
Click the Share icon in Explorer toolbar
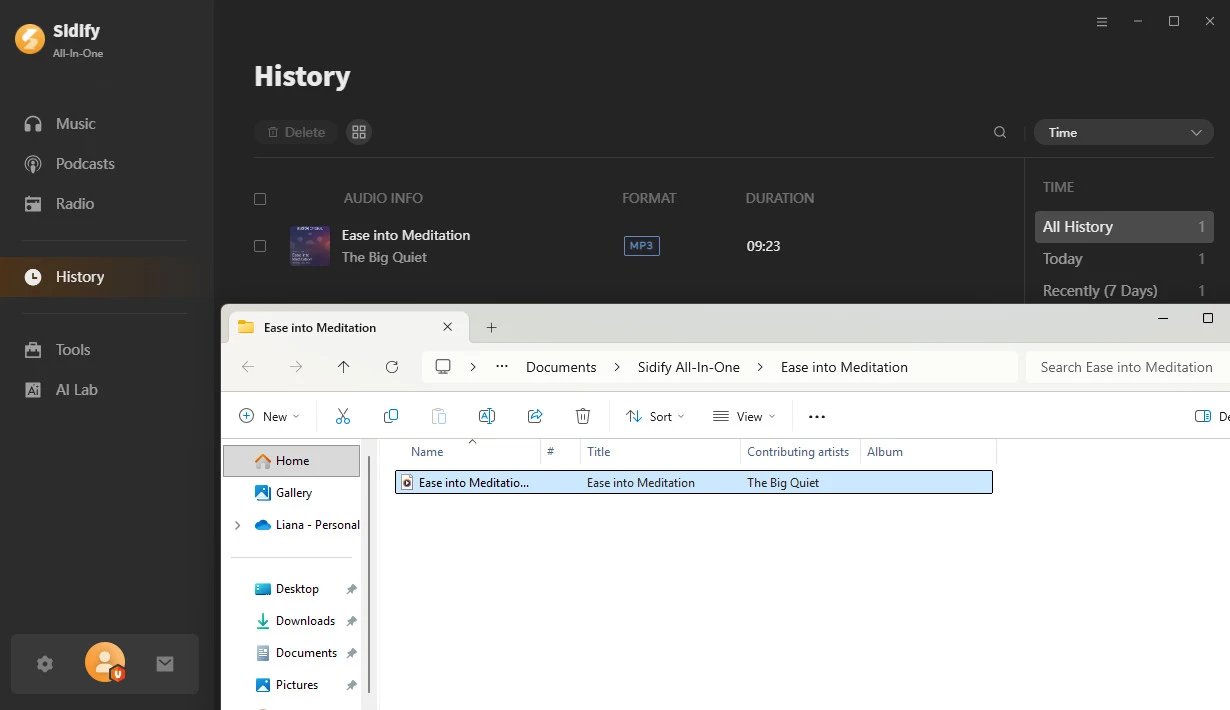[535, 416]
